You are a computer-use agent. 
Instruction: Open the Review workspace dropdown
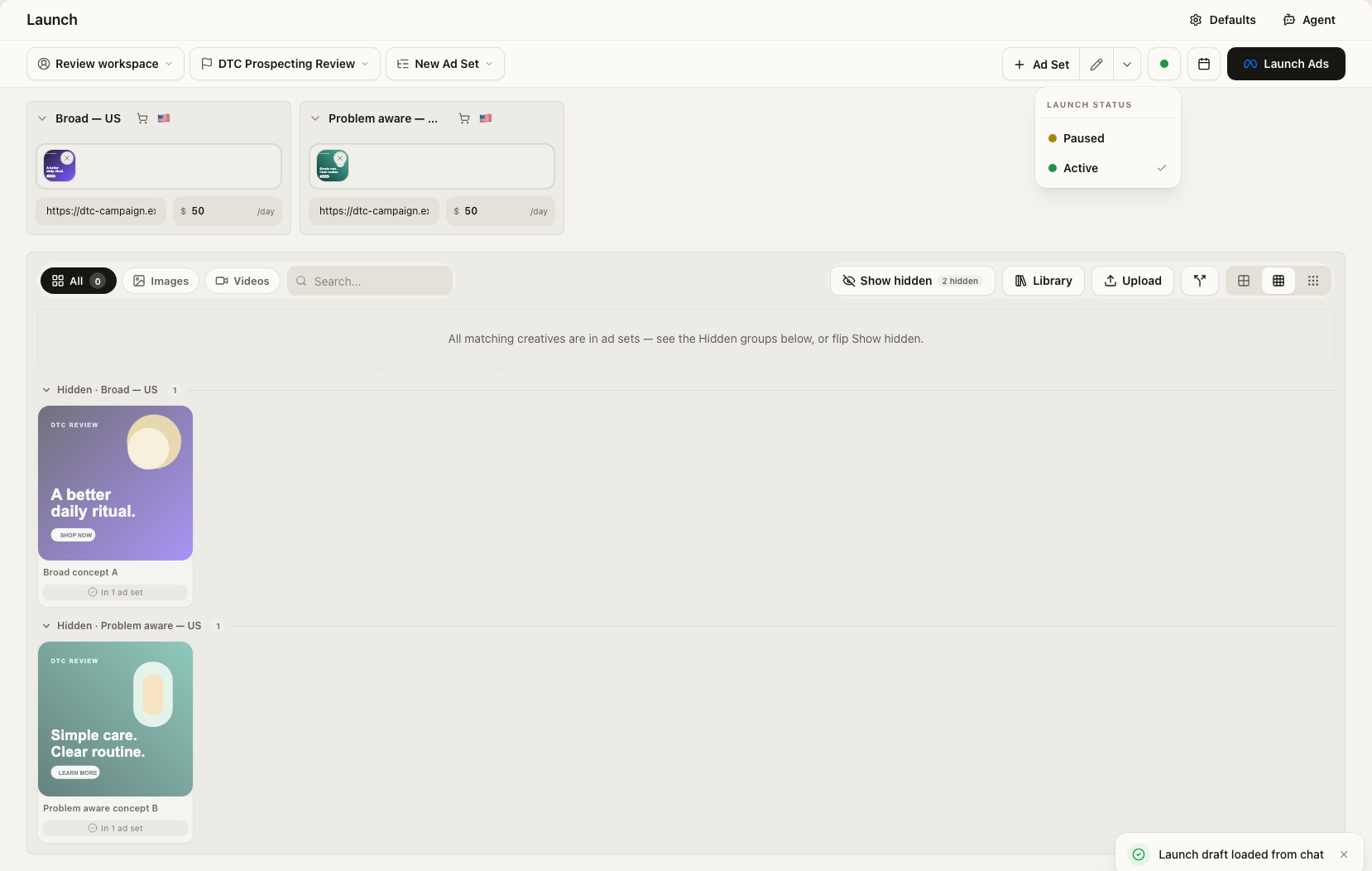click(x=105, y=64)
